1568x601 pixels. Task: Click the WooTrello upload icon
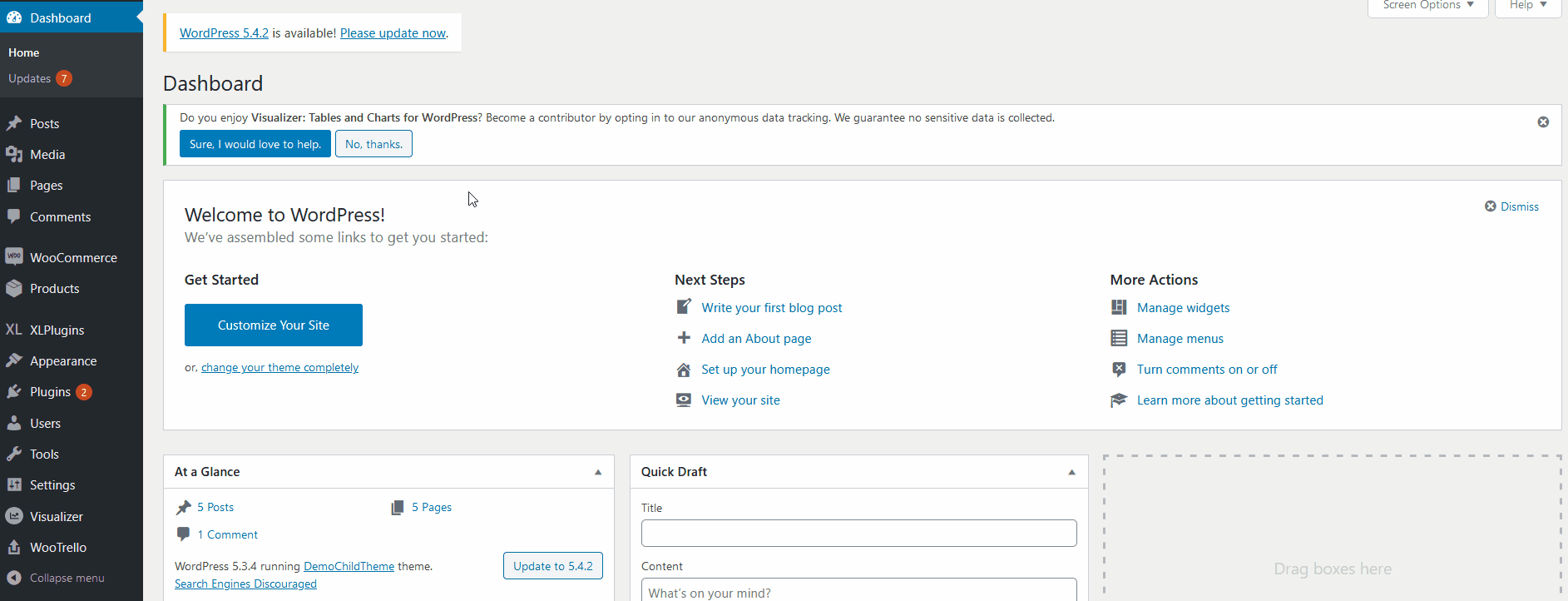(x=14, y=547)
